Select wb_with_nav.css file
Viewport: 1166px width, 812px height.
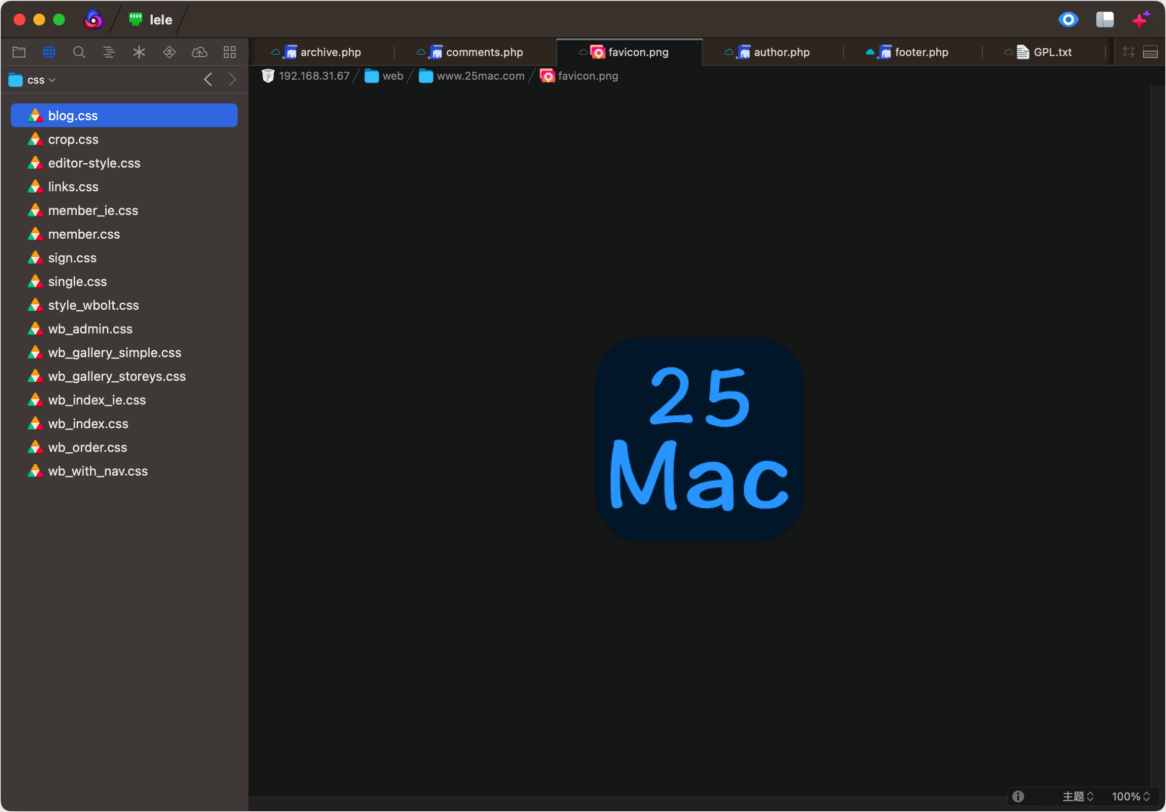coord(124,471)
